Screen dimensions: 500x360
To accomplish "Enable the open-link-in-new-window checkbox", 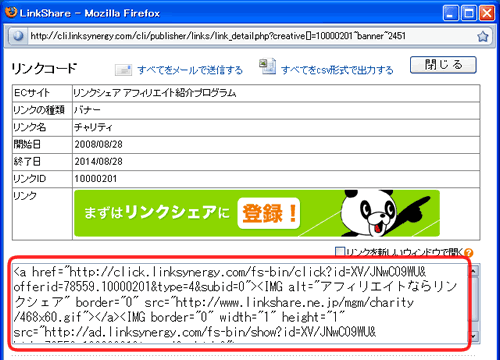I will click(x=340, y=252).
